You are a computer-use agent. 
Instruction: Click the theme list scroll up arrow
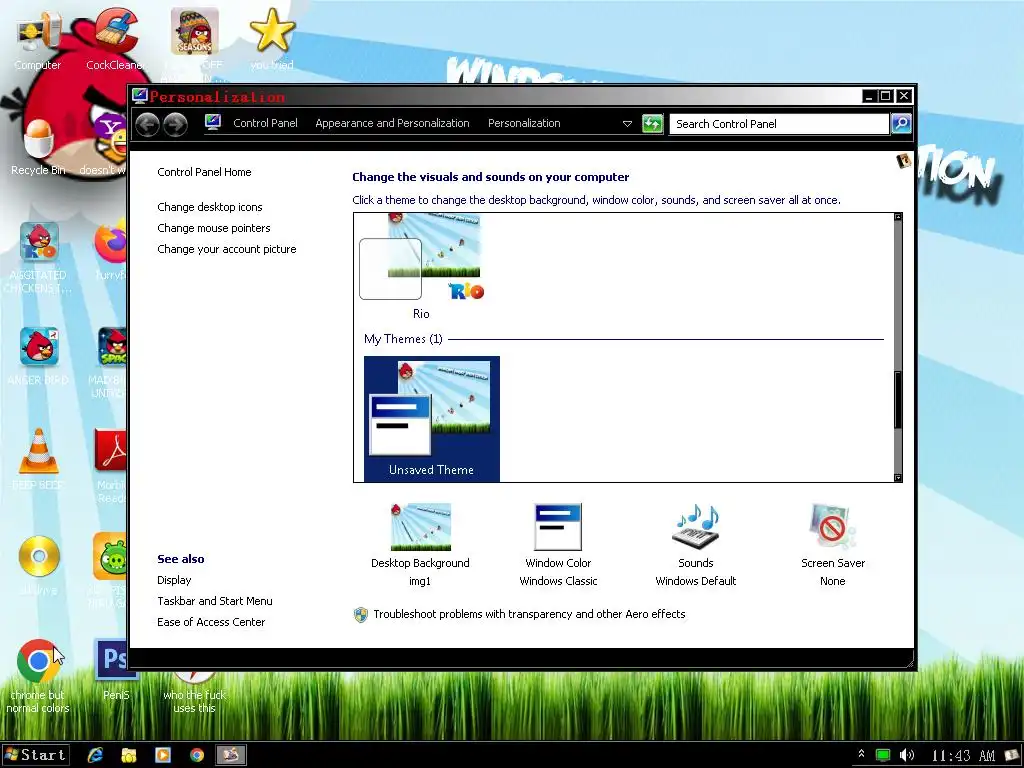pos(898,217)
